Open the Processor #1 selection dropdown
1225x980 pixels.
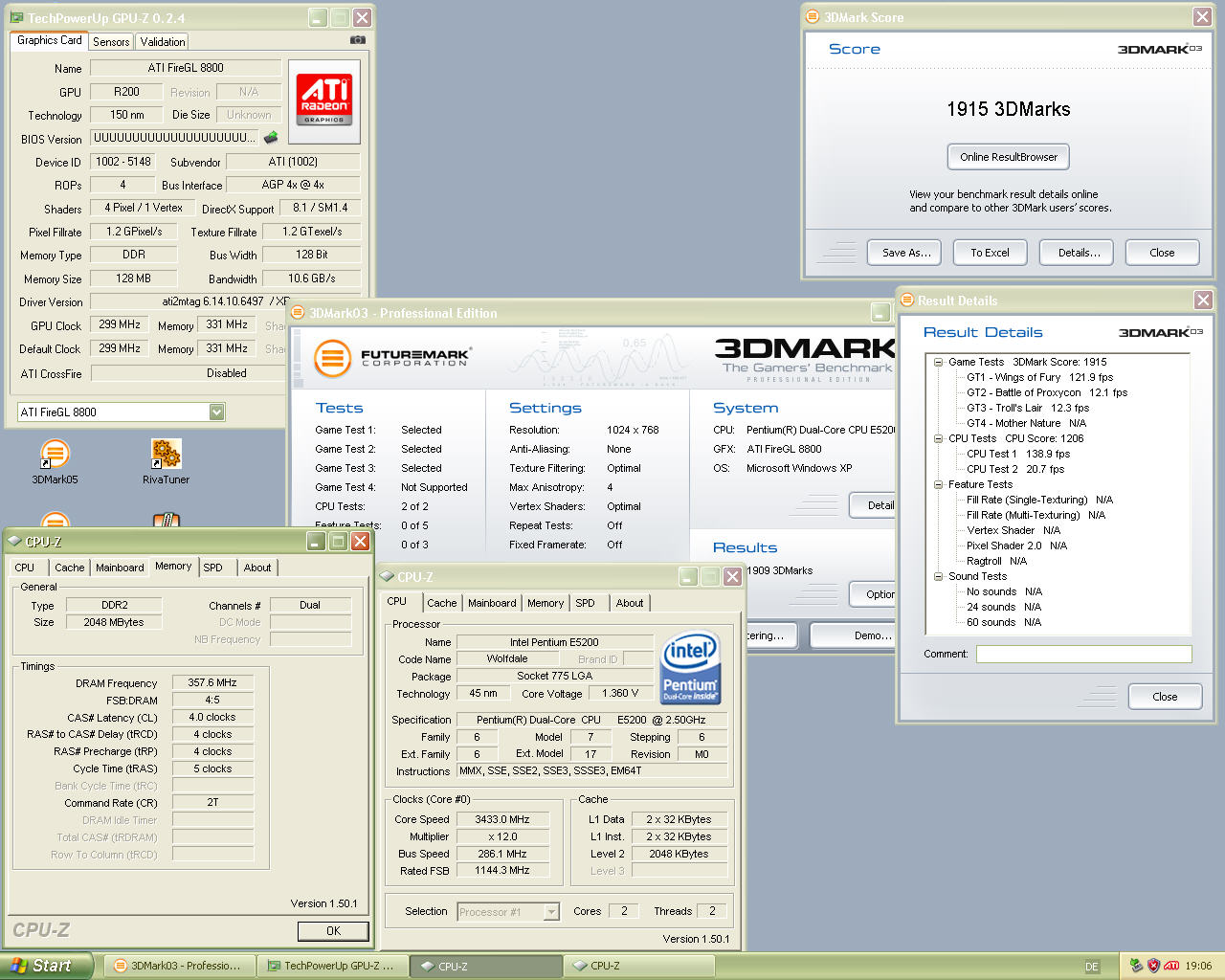click(x=551, y=912)
